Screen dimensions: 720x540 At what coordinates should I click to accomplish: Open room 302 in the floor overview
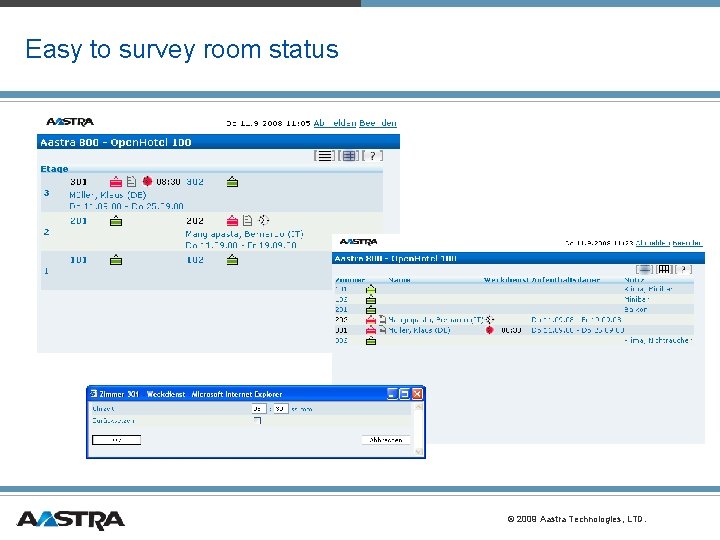point(195,182)
